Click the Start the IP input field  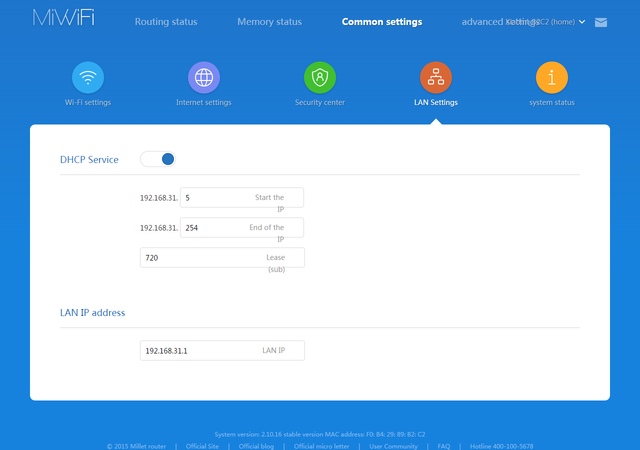click(242, 198)
